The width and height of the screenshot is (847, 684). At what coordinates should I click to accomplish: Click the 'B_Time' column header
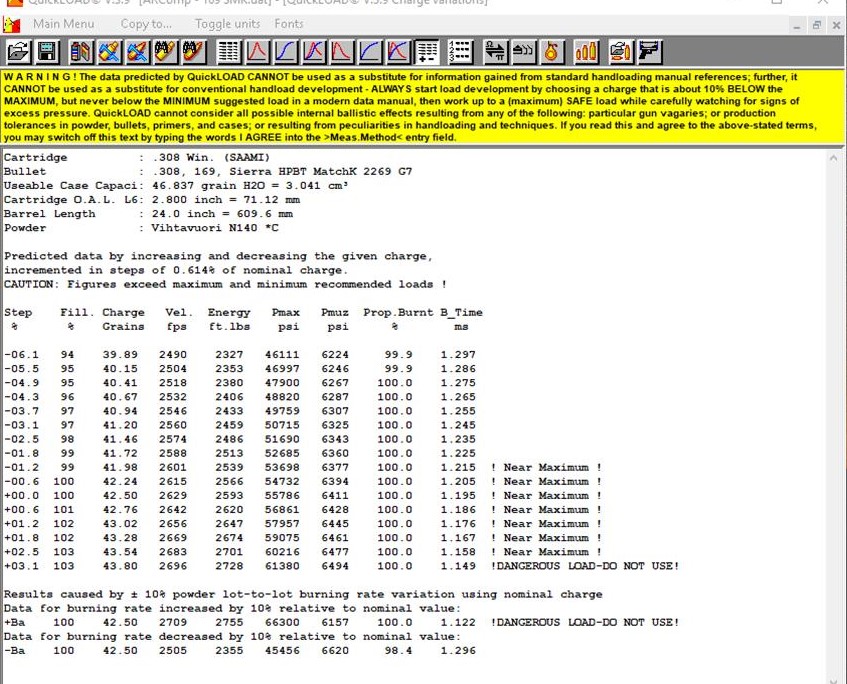pyautogui.click(x=461, y=312)
